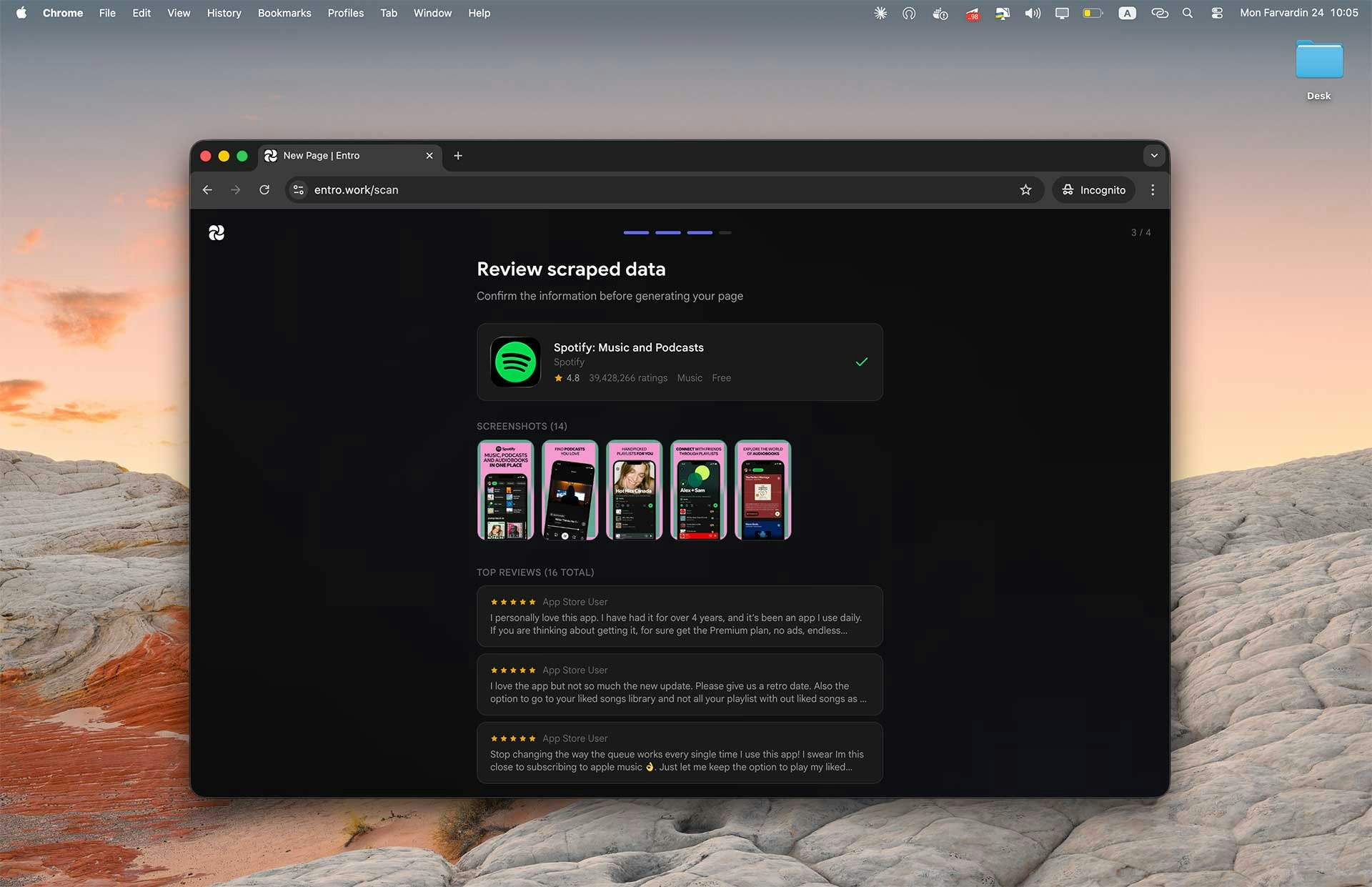Go back to previous page
Viewport: 1372px width, 887px height.
[207, 189]
